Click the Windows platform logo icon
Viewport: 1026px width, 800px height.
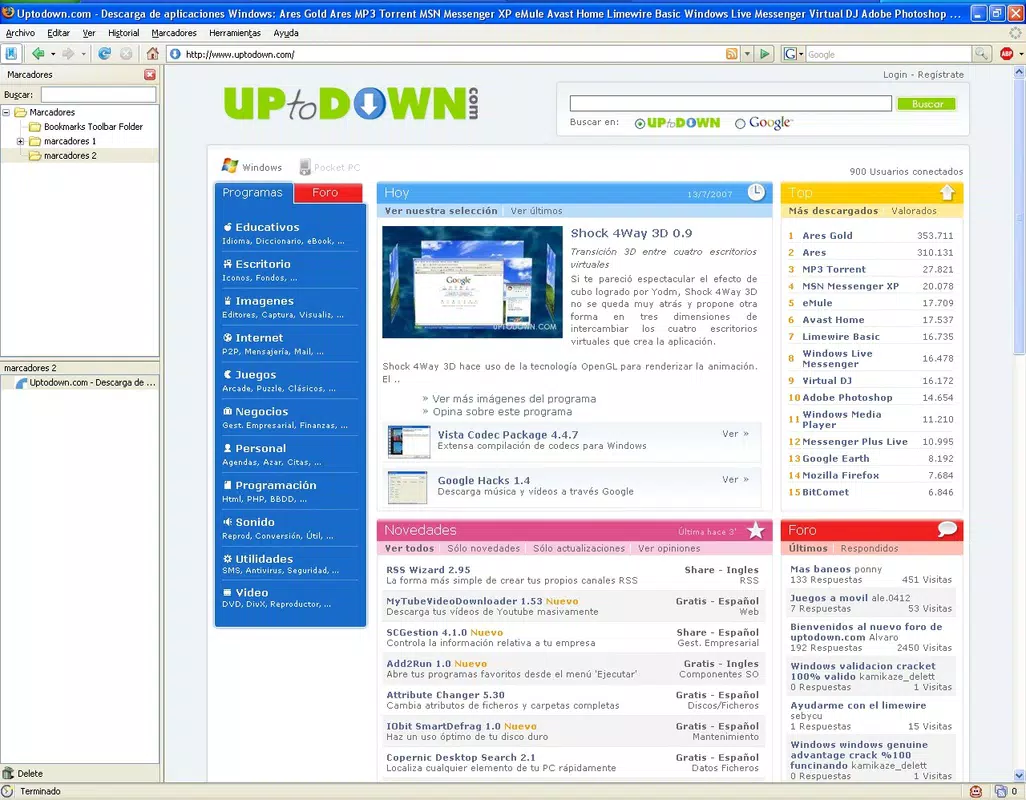tap(230, 166)
